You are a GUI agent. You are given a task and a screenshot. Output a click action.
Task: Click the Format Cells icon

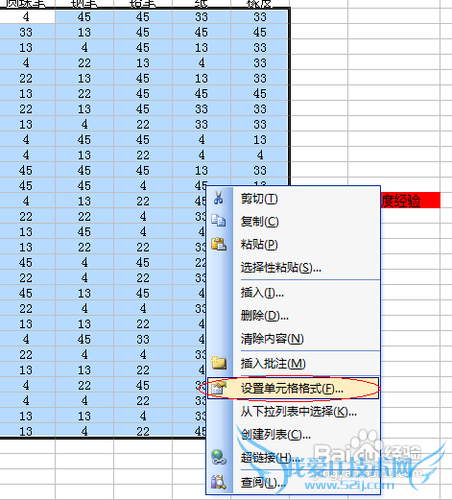[x=219, y=388]
